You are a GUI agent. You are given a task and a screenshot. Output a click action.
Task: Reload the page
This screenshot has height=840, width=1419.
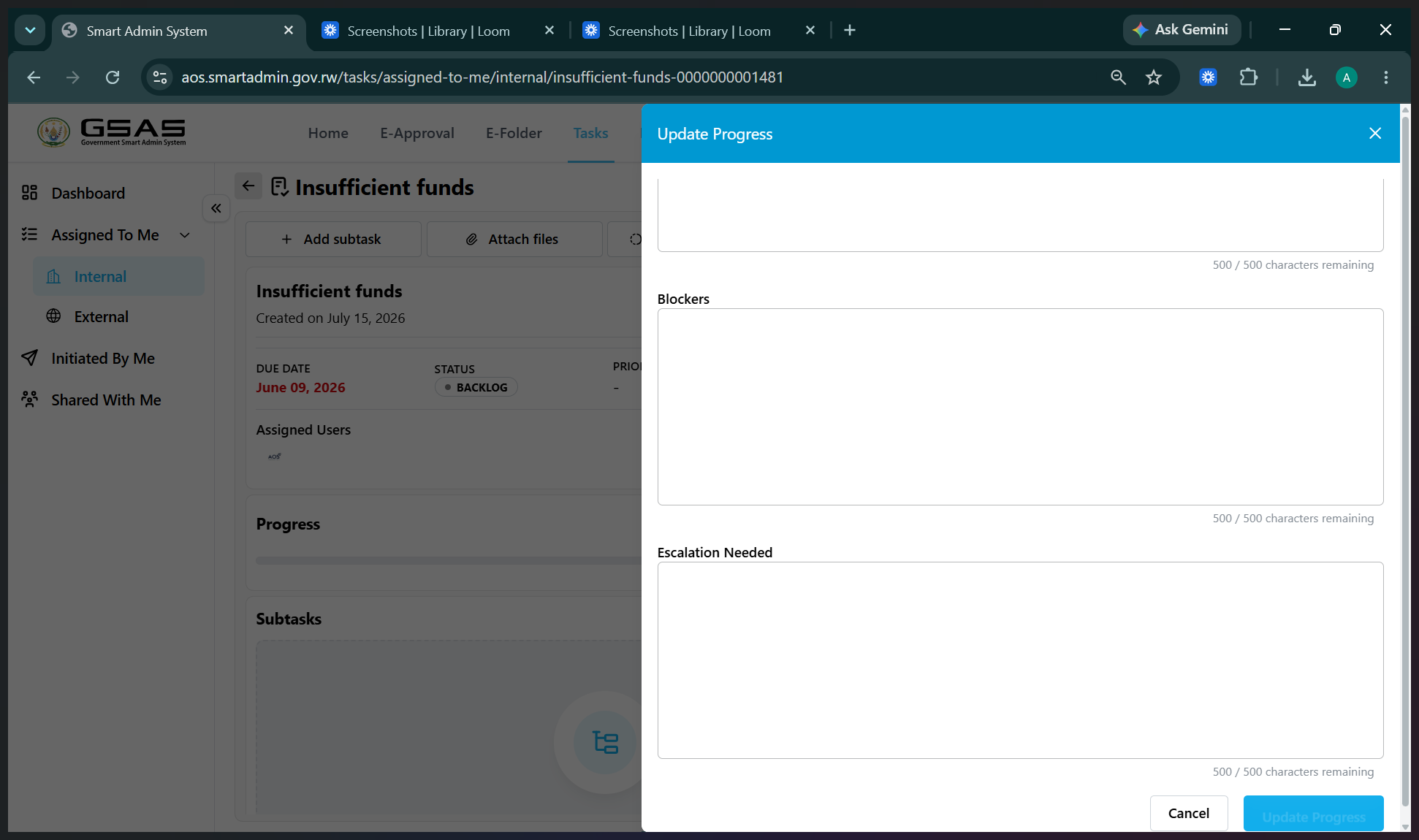coord(113,77)
